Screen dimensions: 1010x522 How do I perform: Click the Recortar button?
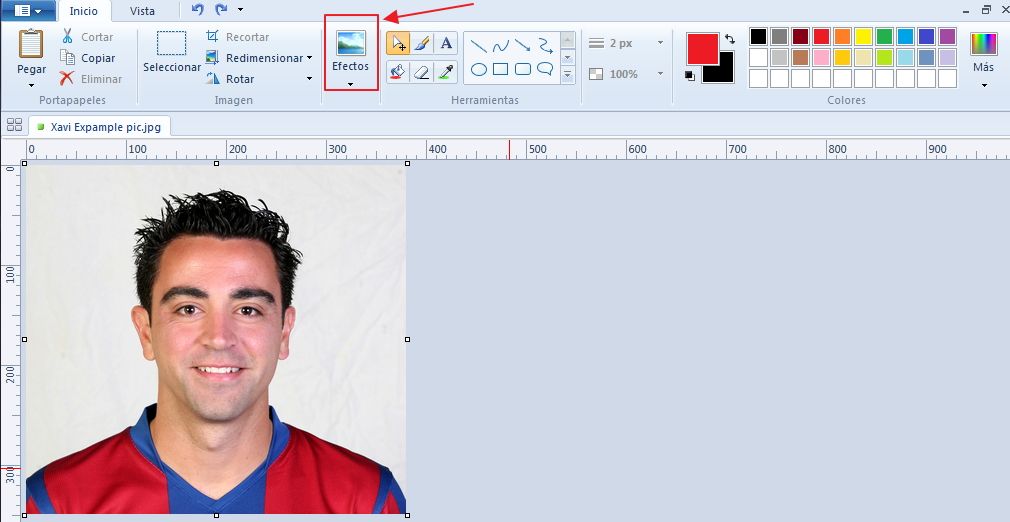point(238,37)
